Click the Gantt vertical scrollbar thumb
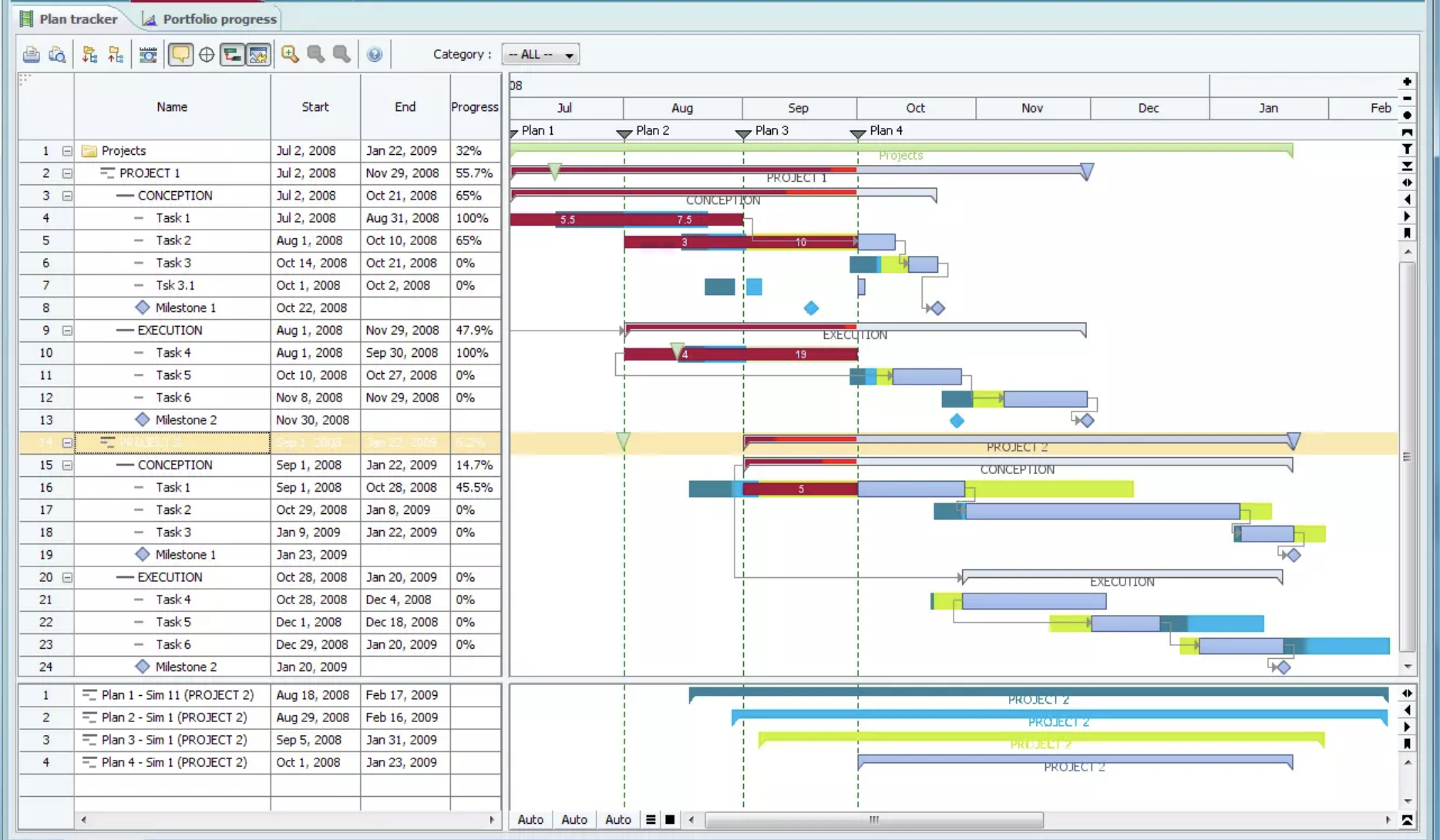The height and width of the screenshot is (840, 1440). [1408, 456]
